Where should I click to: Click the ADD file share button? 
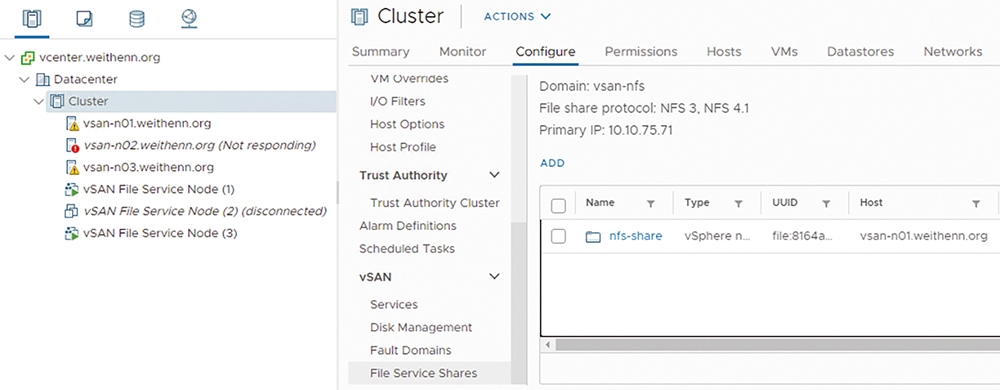click(x=552, y=163)
